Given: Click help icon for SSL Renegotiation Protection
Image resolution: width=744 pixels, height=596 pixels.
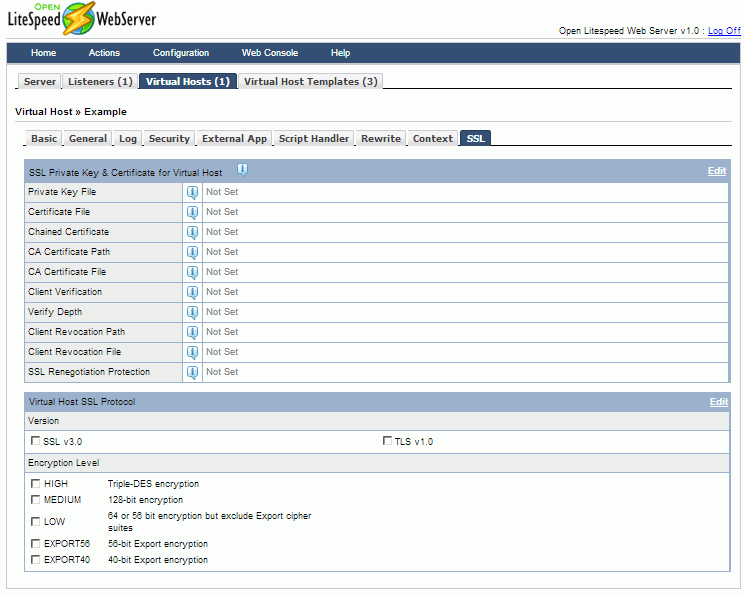Looking at the screenshot, I should 192,372.
